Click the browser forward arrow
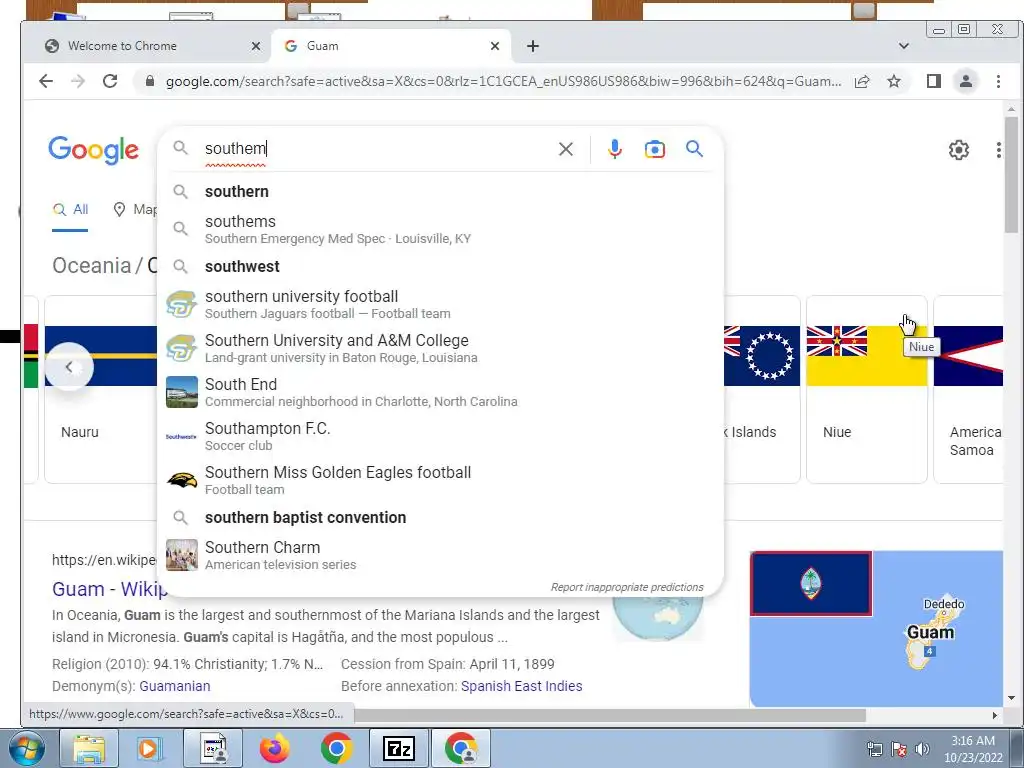Viewport: 1024px width, 768px height. click(78, 81)
